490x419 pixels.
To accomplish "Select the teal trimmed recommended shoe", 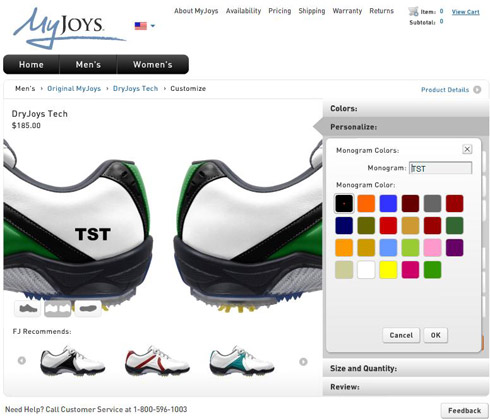I will click(x=242, y=361).
